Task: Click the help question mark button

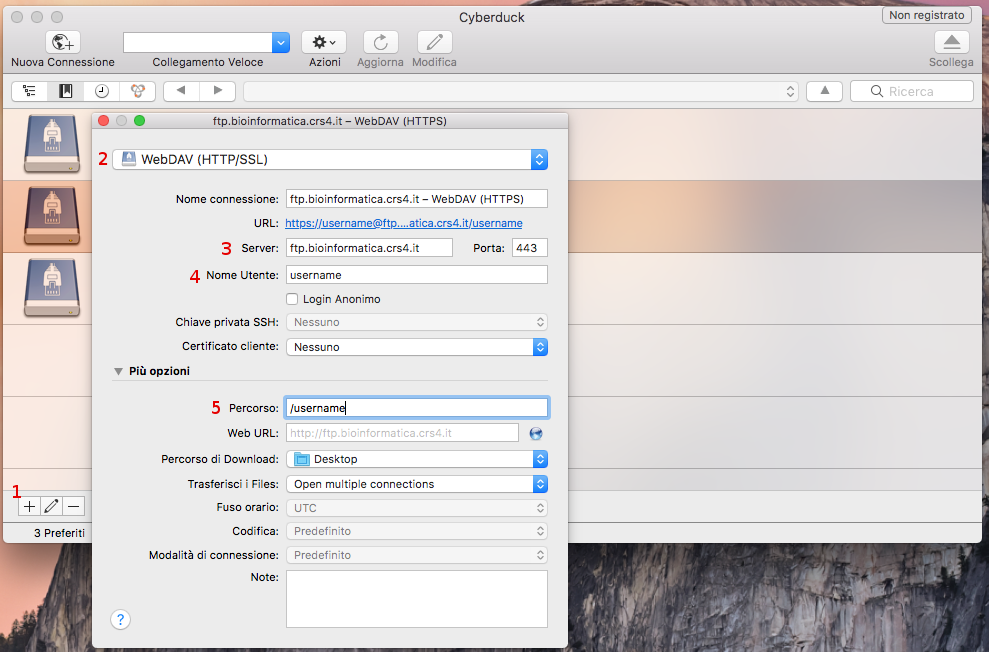Action: 121,620
